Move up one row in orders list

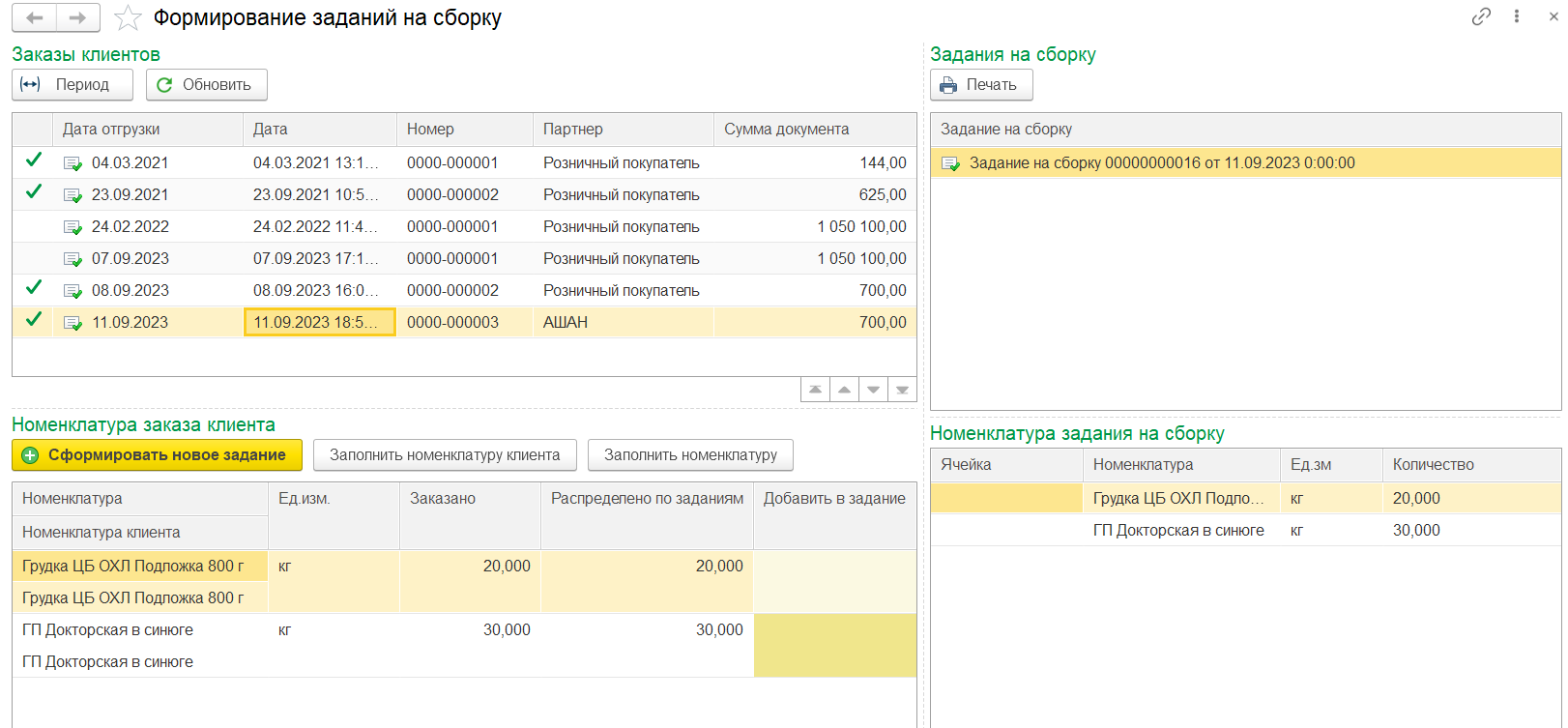pos(844,390)
